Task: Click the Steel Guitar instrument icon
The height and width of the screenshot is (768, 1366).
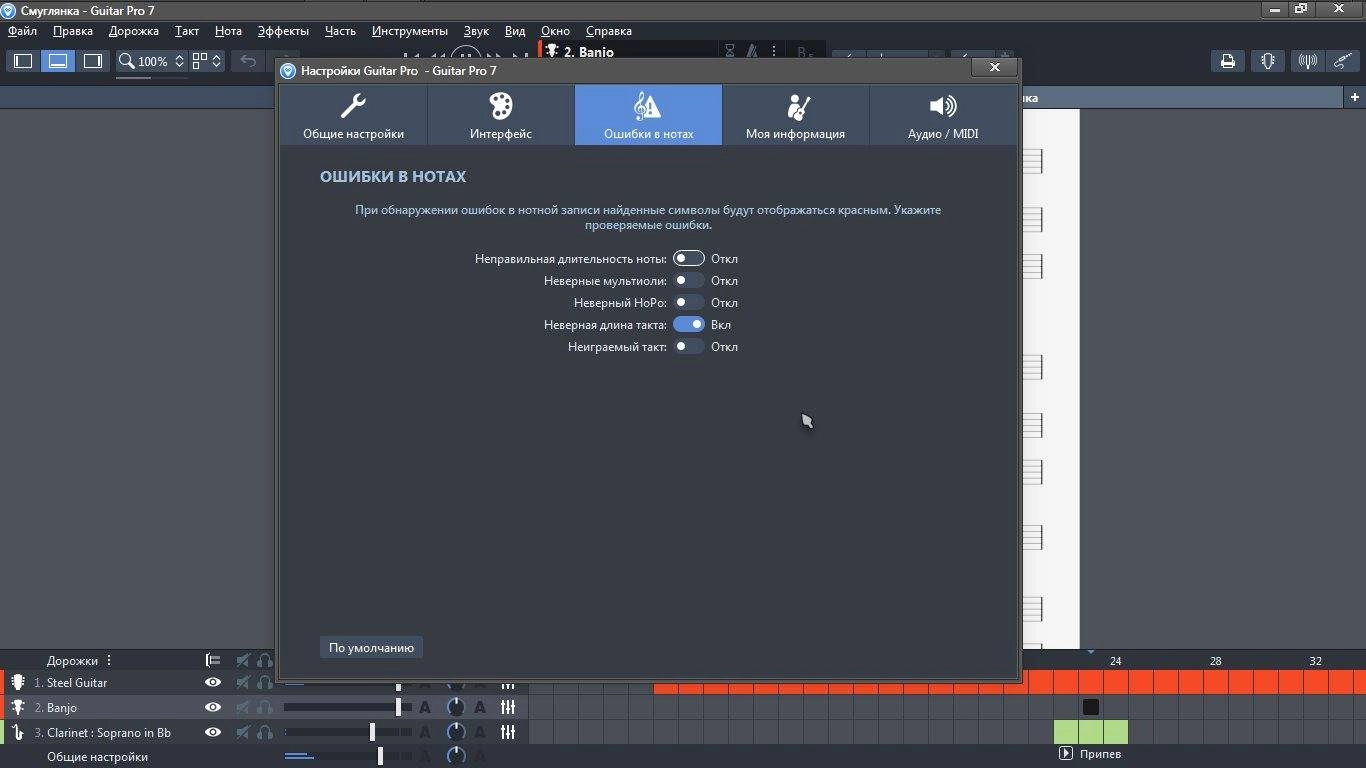Action: tap(18, 682)
